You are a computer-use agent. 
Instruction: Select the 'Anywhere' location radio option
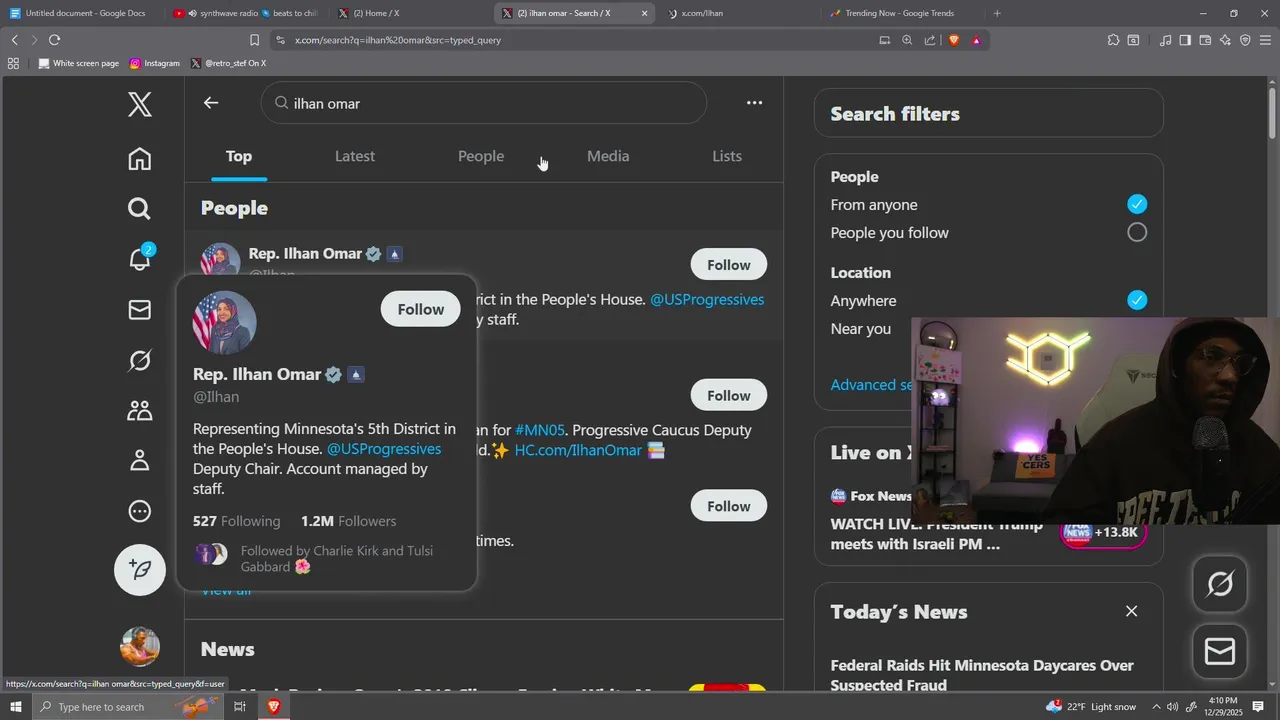[x=1137, y=301]
